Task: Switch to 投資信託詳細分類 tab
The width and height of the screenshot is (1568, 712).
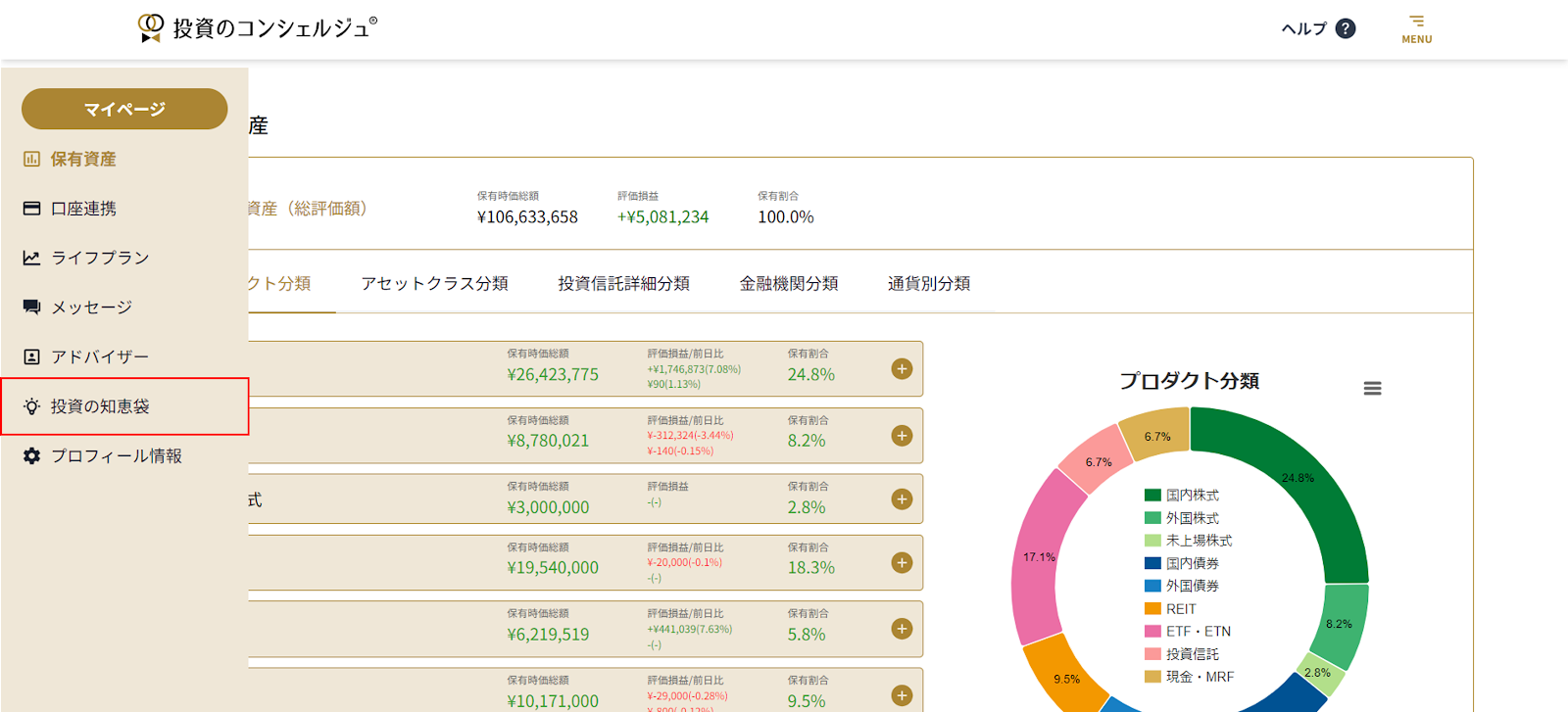Action: point(623,283)
